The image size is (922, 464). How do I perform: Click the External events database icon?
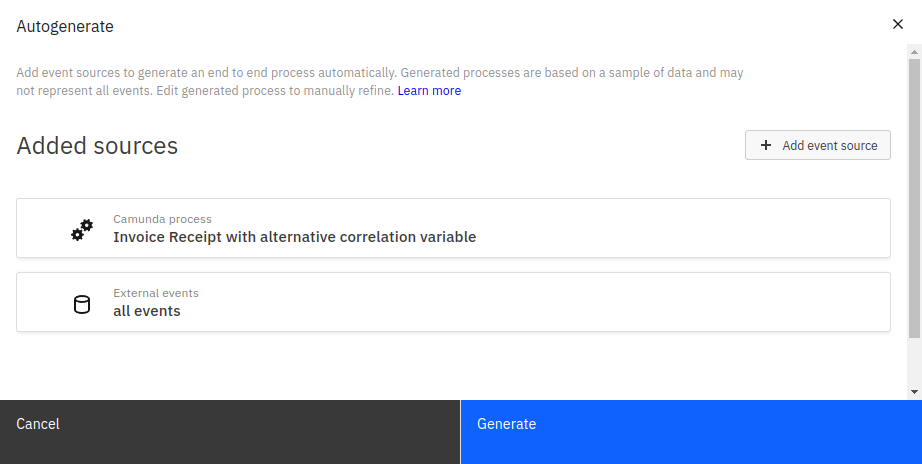tap(82, 304)
